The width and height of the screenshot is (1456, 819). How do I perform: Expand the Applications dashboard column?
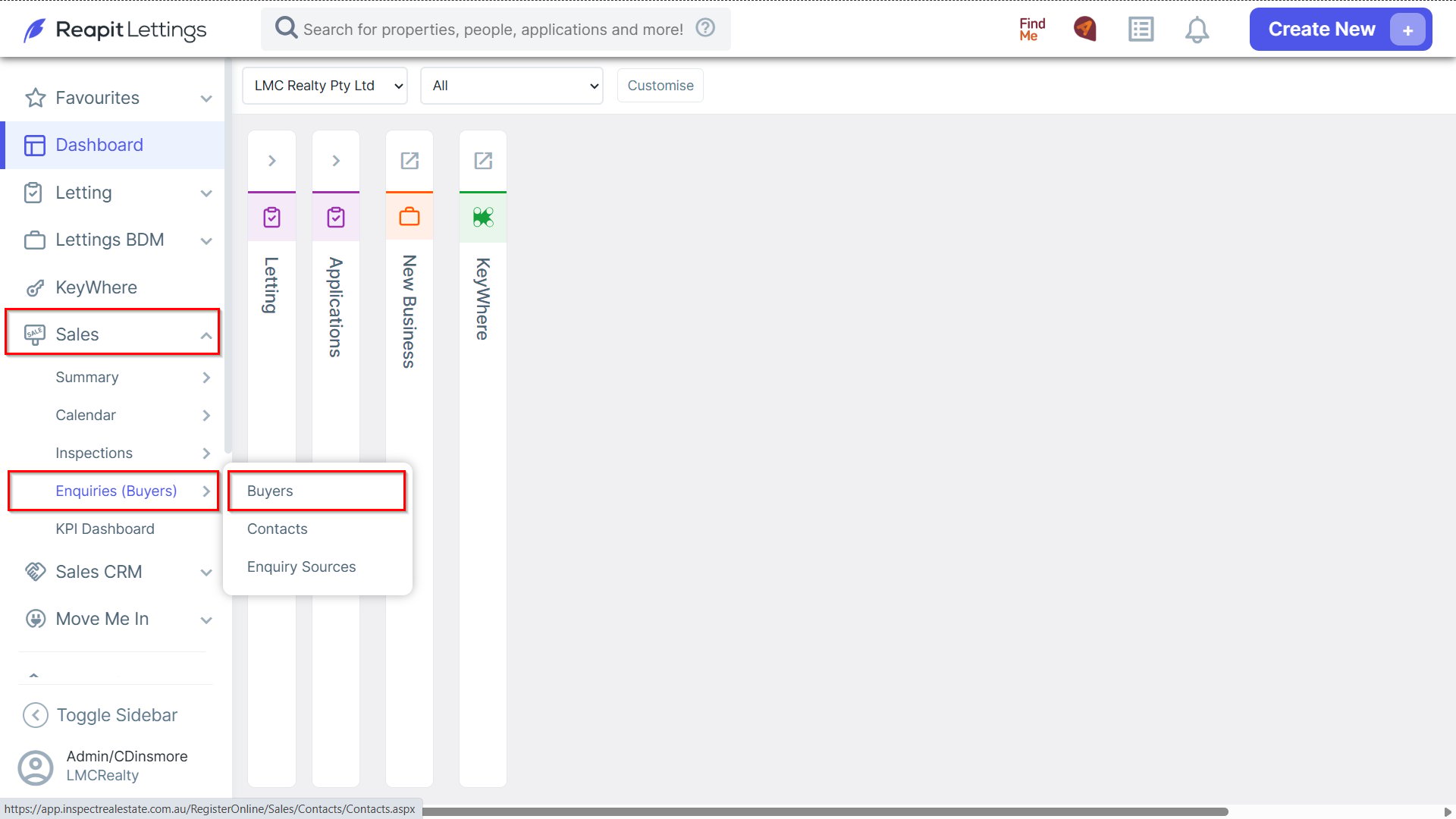pyautogui.click(x=336, y=161)
